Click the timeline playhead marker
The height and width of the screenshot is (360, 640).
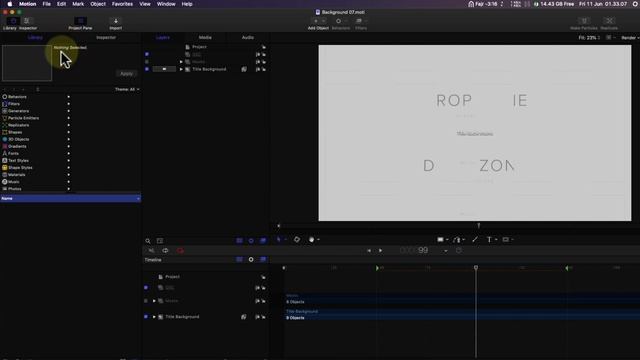click(476, 268)
